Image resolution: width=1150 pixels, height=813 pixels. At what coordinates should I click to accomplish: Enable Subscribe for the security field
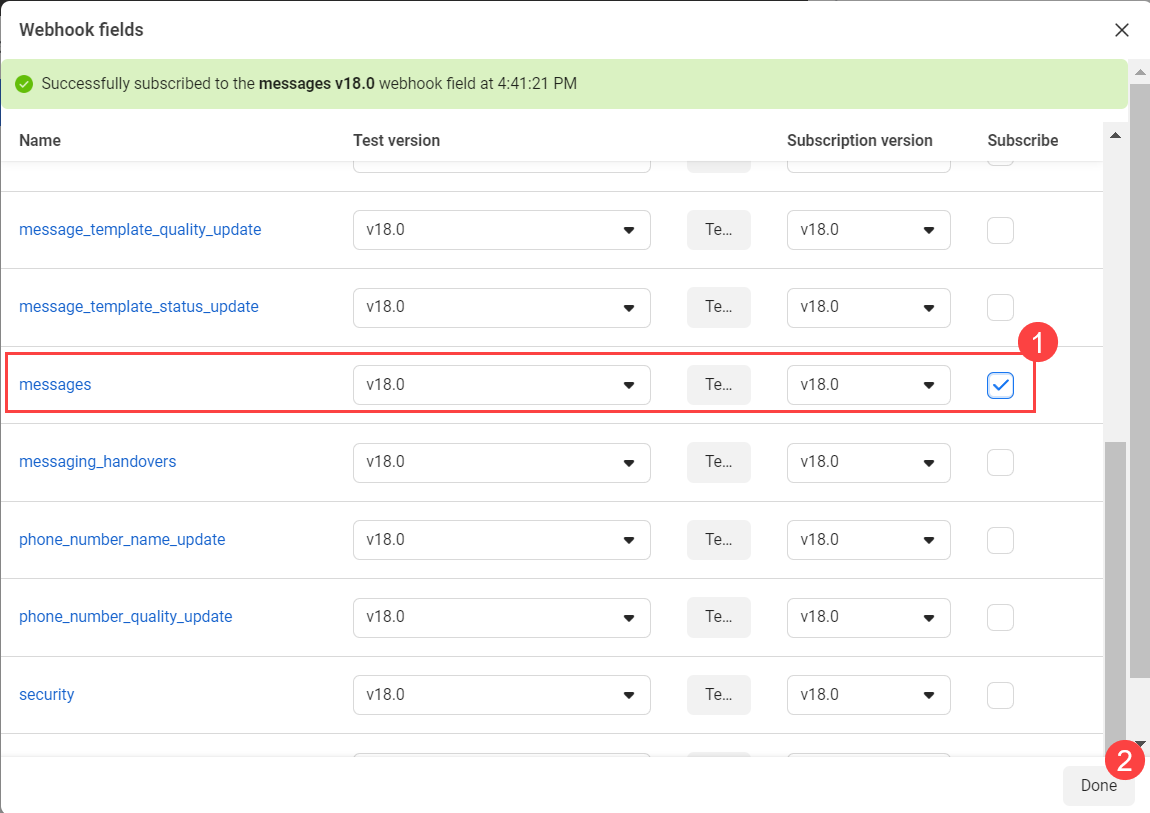point(1000,694)
